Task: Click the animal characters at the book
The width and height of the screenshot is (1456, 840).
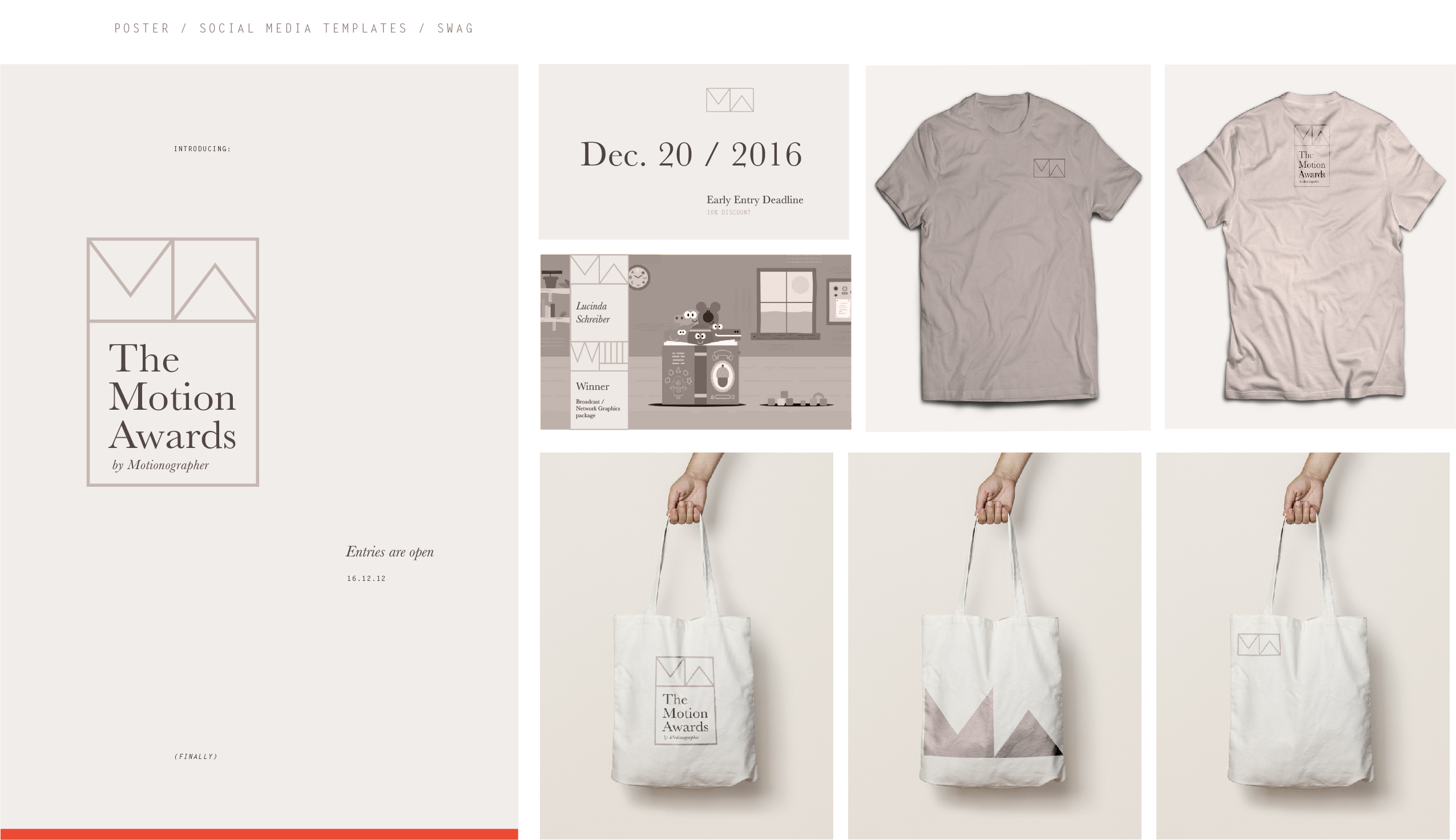Action: (704, 324)
